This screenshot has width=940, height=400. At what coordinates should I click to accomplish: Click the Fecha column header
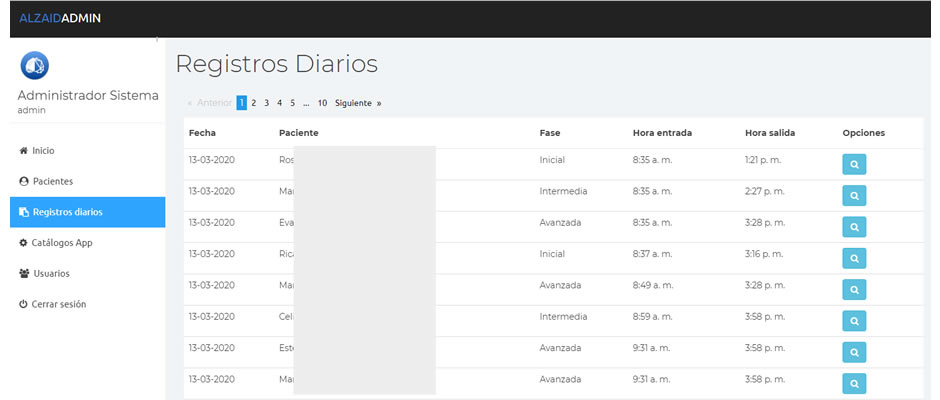(x=202, y=133)
